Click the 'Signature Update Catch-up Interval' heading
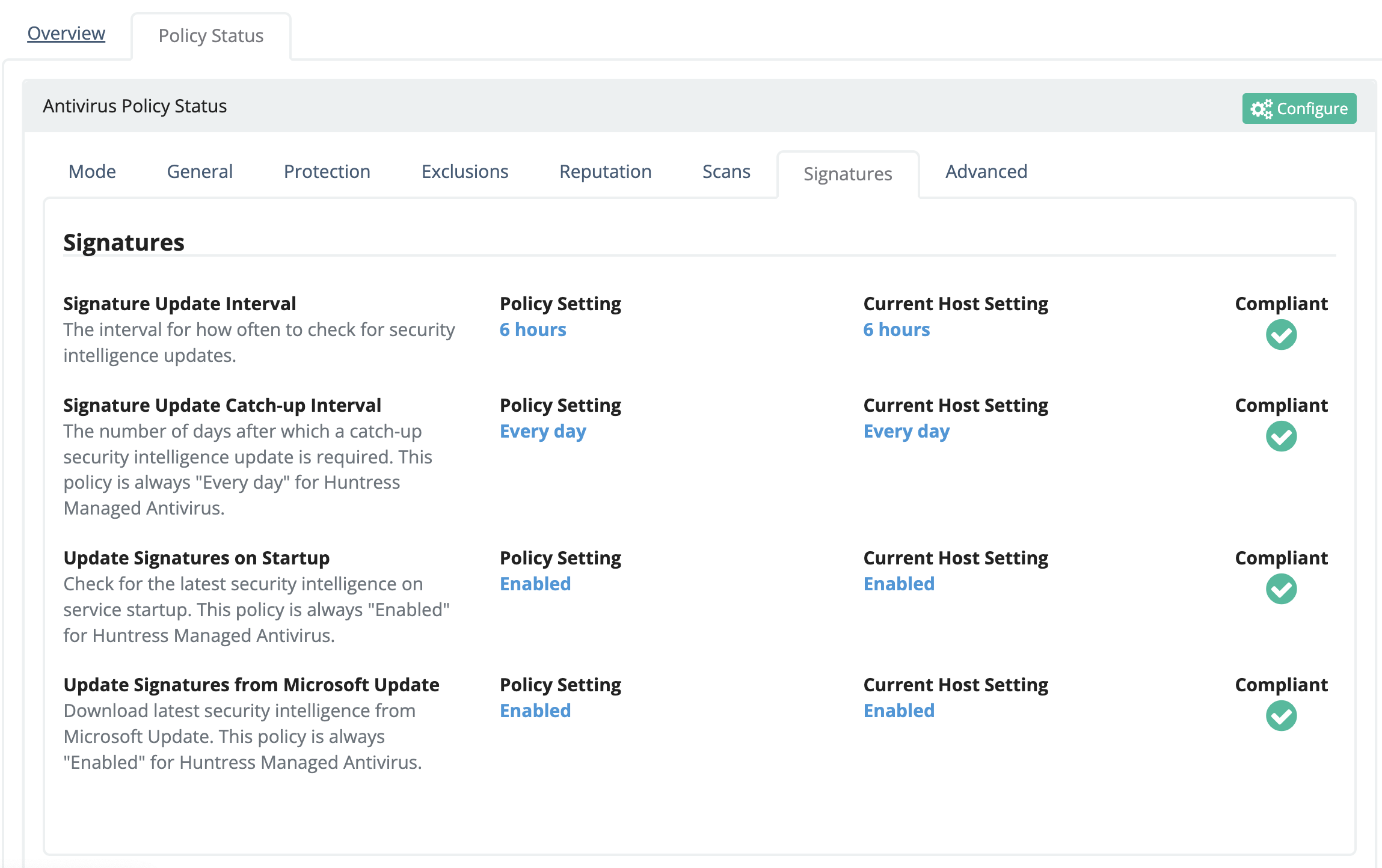The image size is (1382, 868). 223,406
